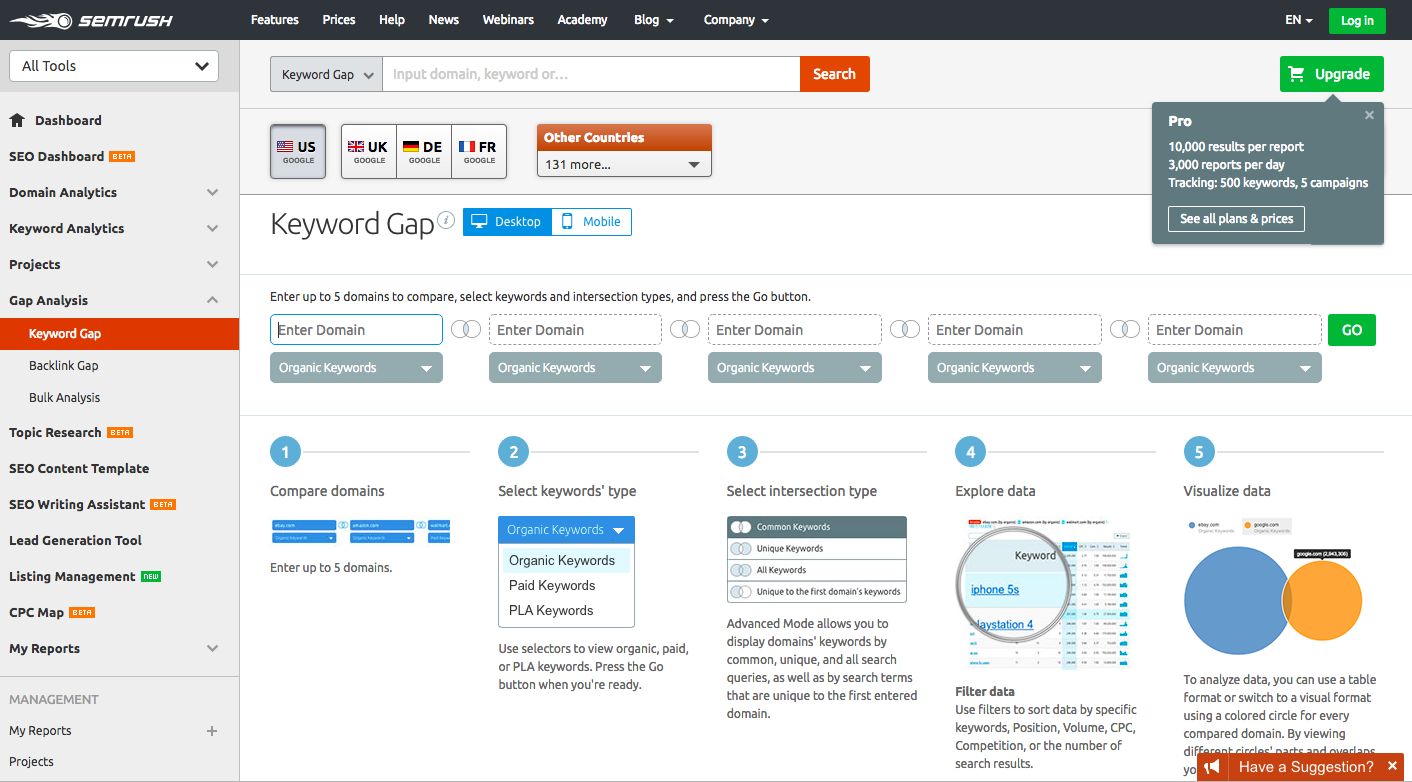Go to Features page
The image size is (1412, 782).
(275, 20)
